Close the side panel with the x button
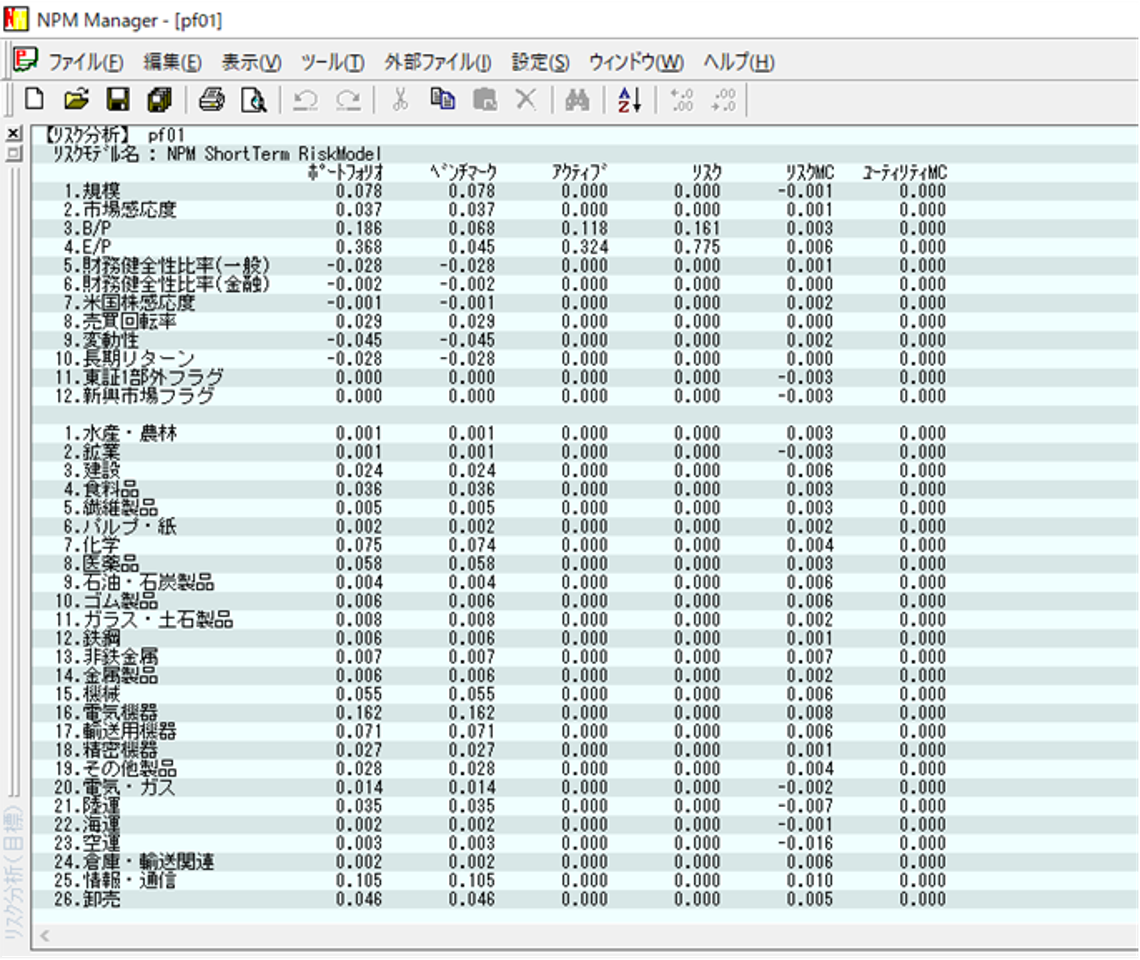 coord(13,134)
